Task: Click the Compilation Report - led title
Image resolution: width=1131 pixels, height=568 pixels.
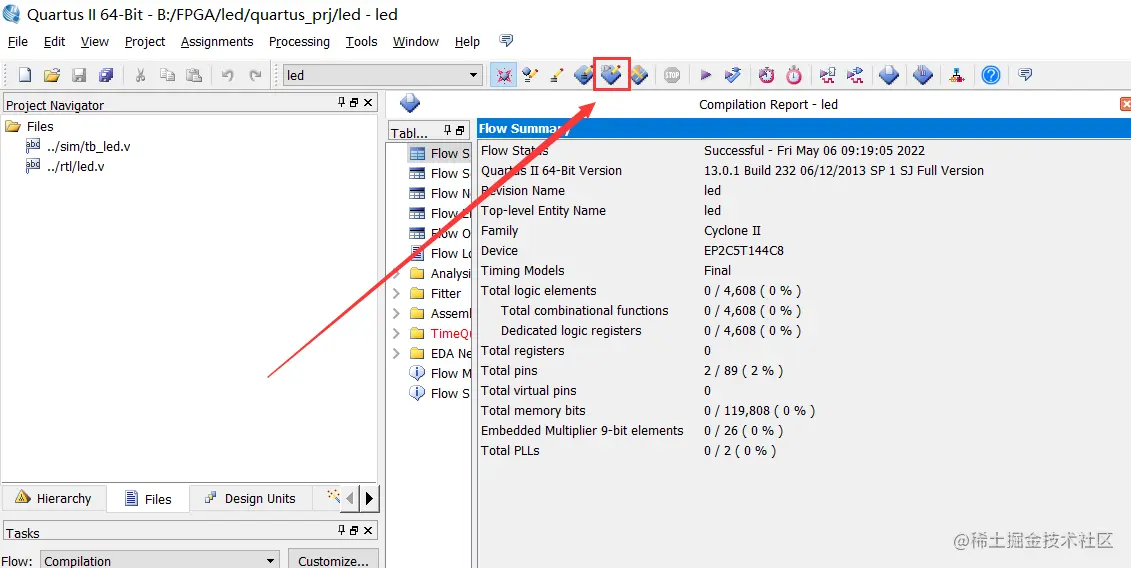Action: 768,105
